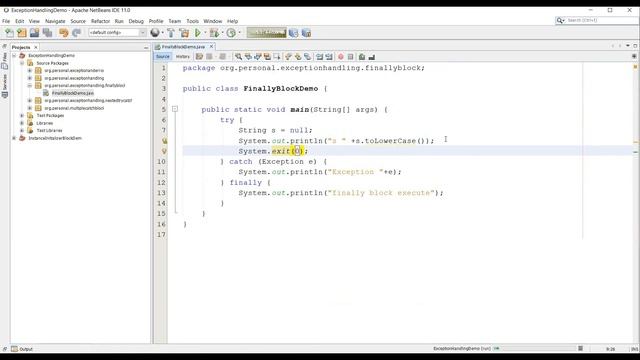Click the Build Project hammer icon
This screenshot has width=640, height=360.
coord(171,33)
